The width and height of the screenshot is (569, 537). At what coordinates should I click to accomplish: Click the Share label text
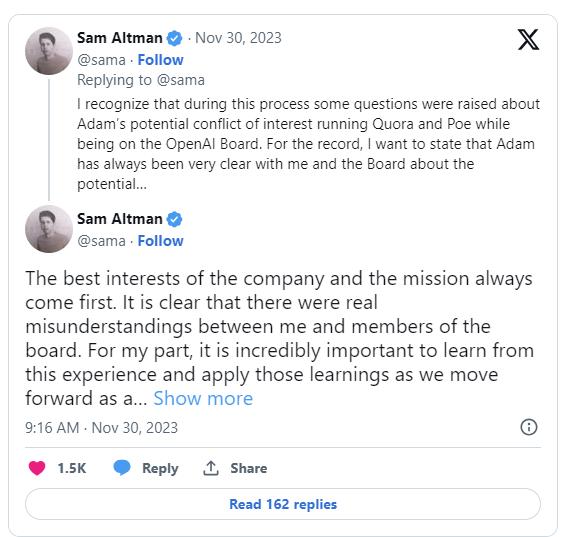pos(249,468)
